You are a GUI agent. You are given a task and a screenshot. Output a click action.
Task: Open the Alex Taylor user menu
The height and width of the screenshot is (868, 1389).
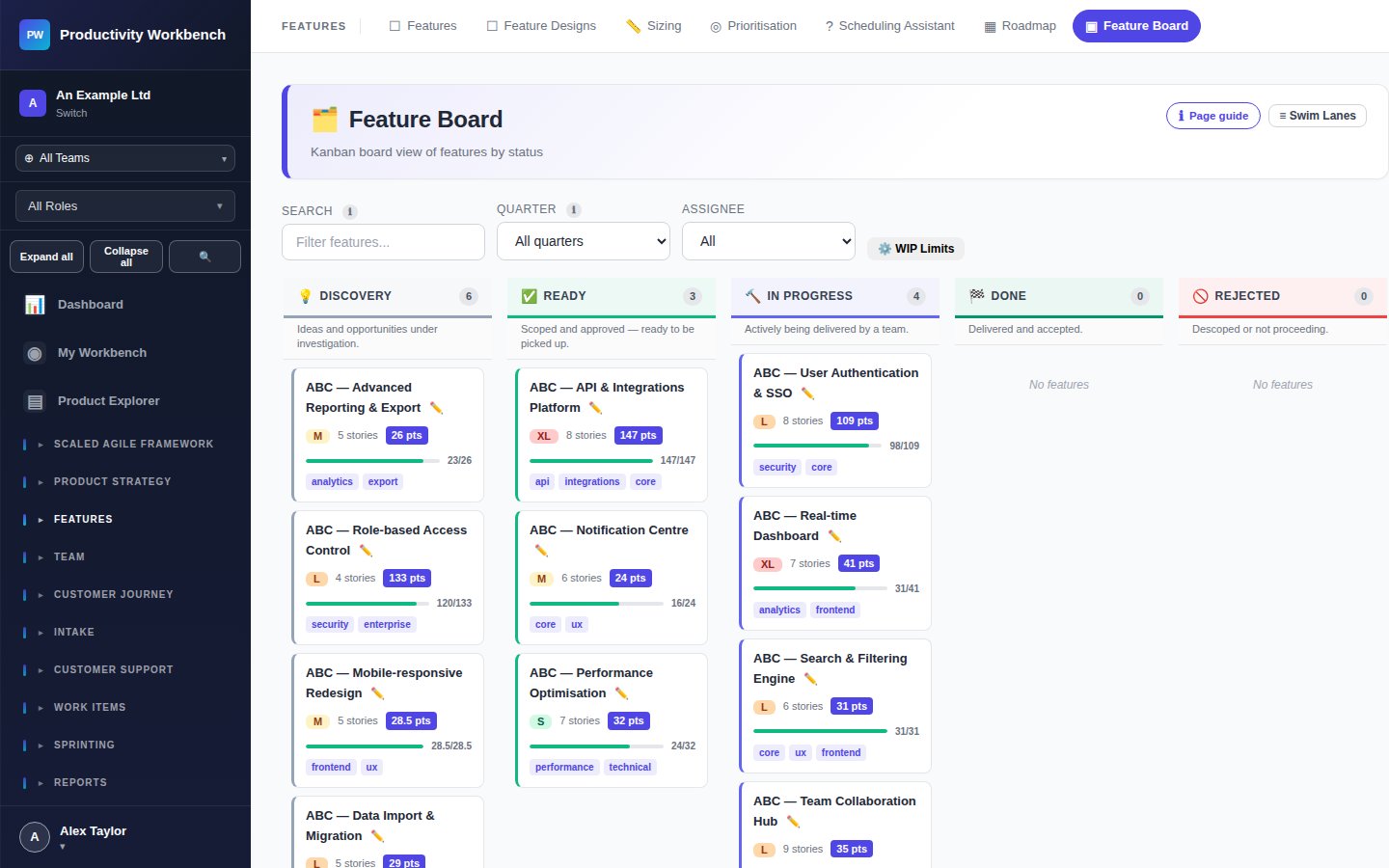125,837
